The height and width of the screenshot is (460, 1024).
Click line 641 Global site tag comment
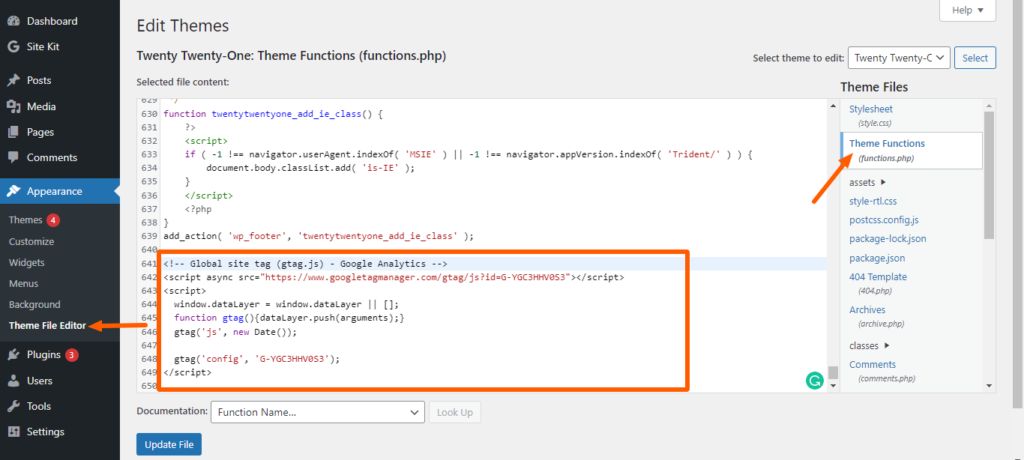(x=305, y=264)
